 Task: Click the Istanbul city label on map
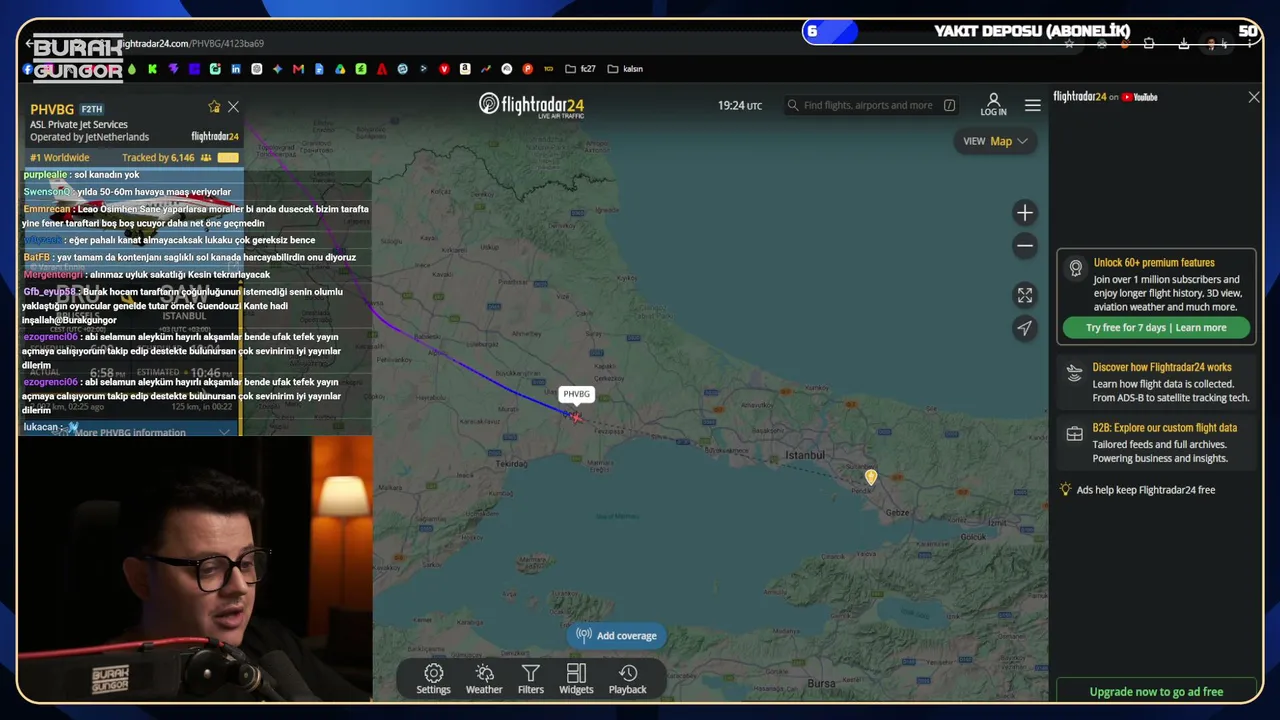[806, 455]
